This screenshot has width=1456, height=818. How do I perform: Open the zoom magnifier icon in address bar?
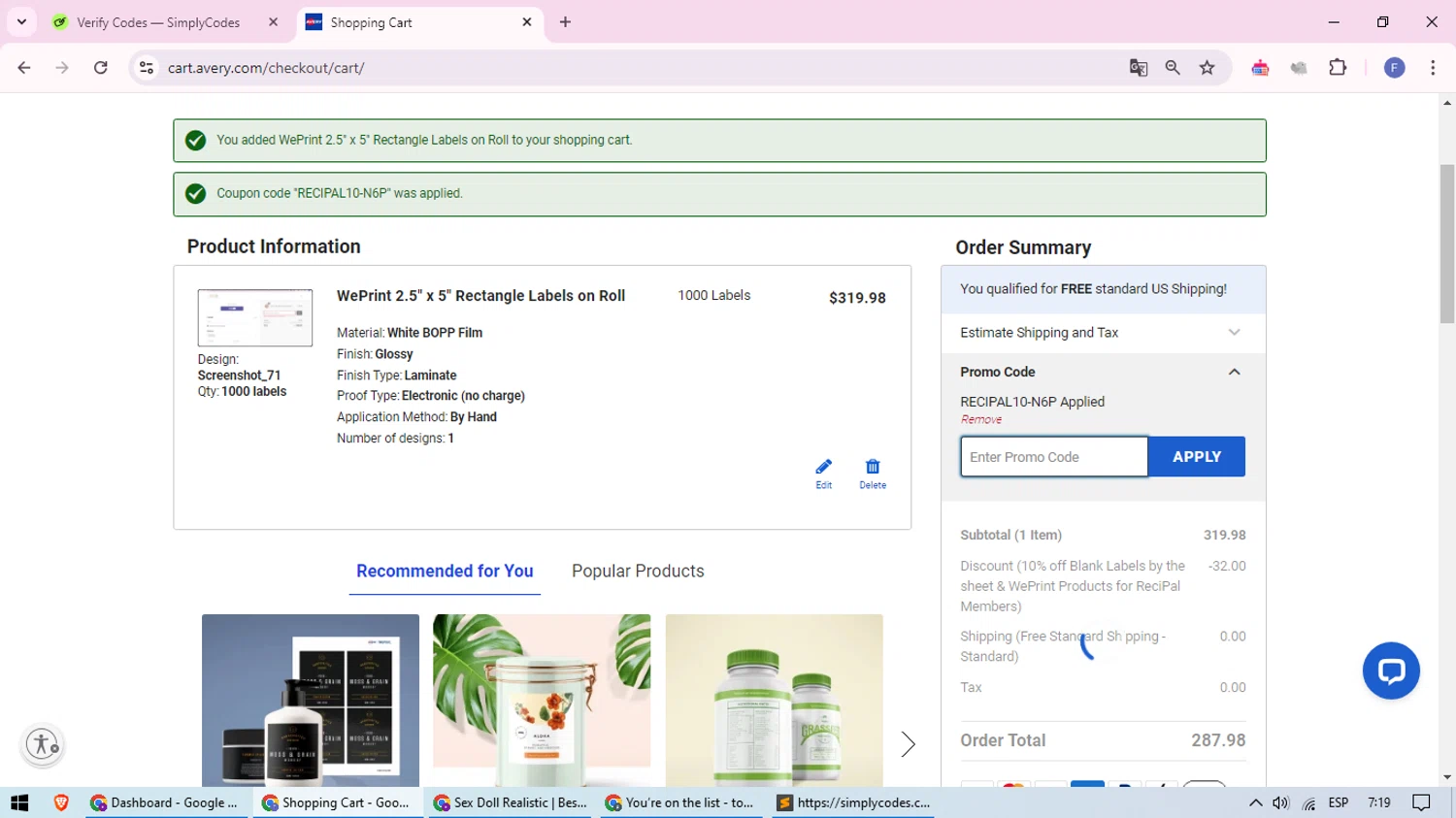(1173, 68)
